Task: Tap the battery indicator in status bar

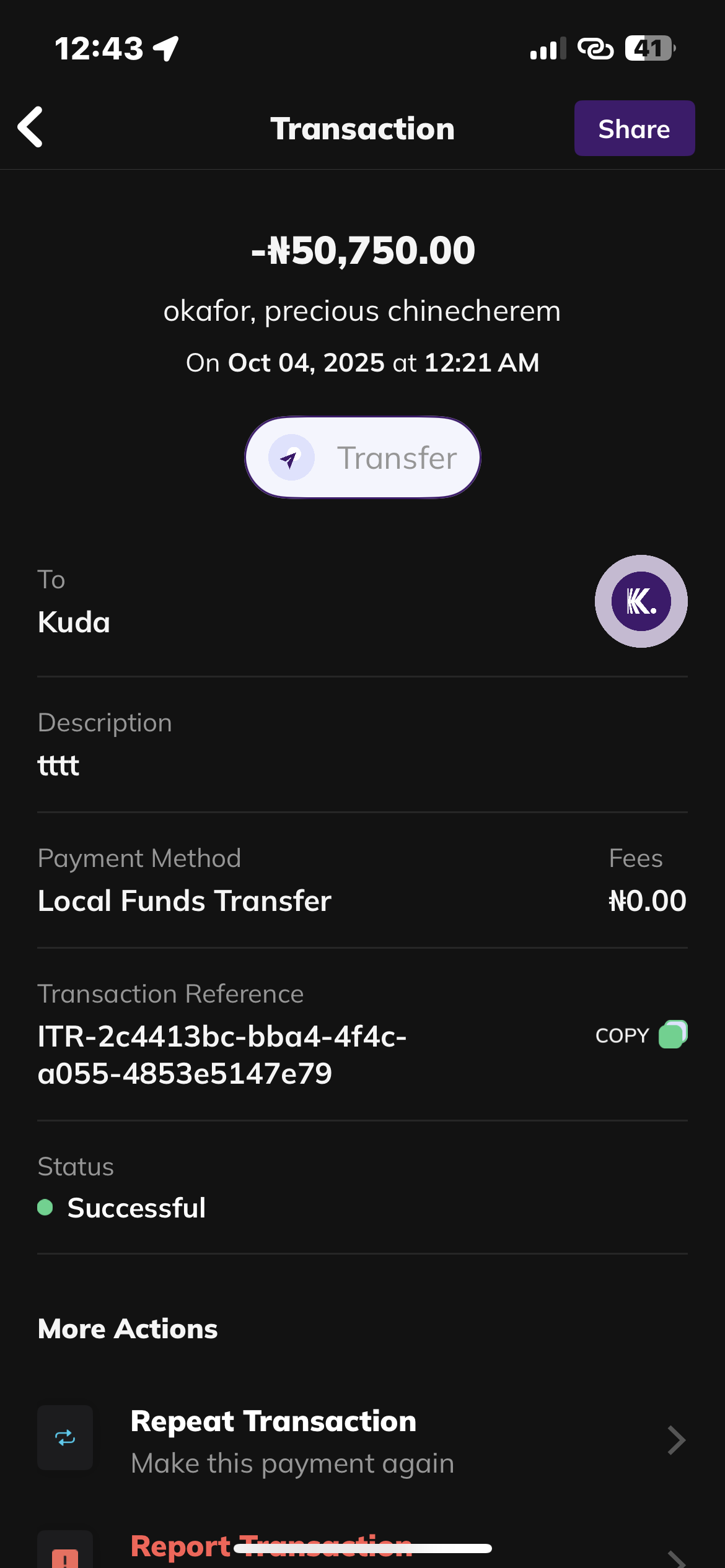Action: click(649, 48)
